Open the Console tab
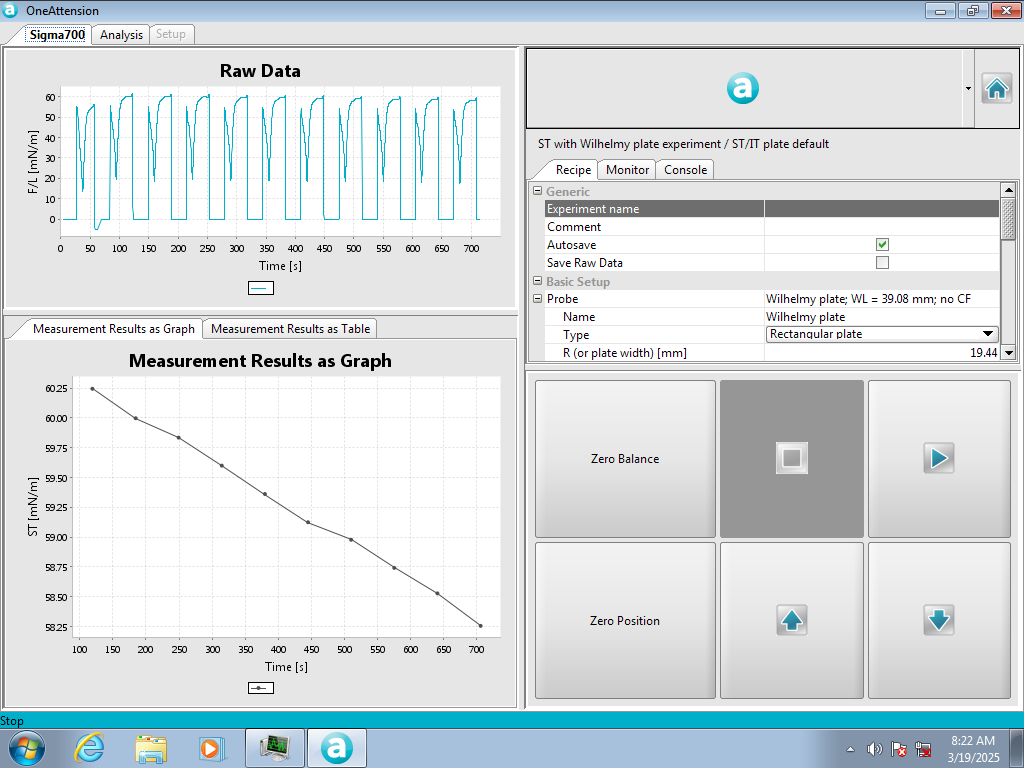Screen dimensions: 1024x768 685,170
